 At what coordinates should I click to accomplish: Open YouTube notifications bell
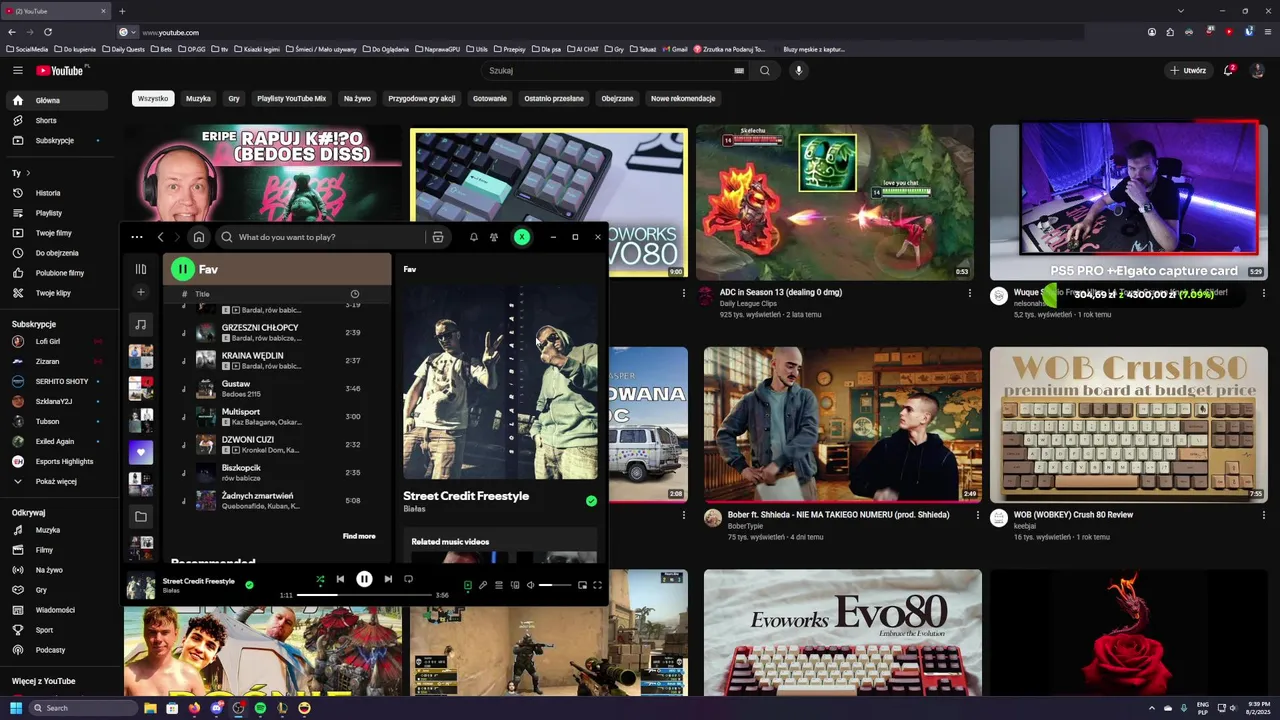[1229, 70]
